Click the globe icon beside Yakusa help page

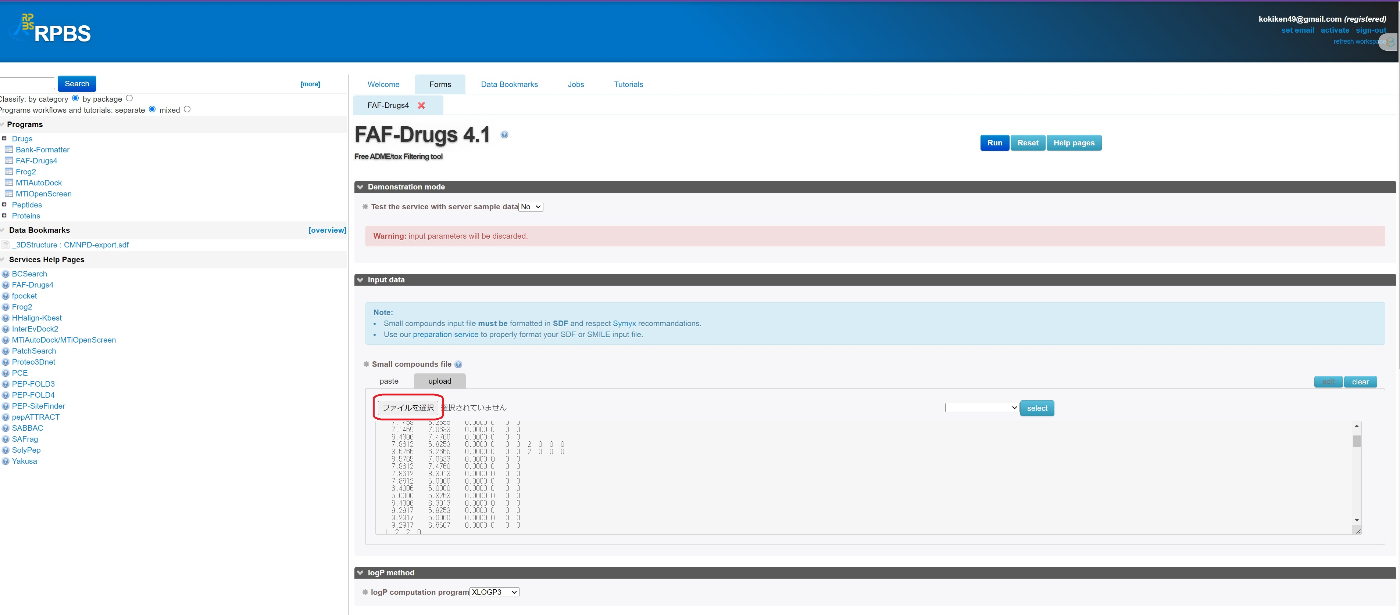5,461
